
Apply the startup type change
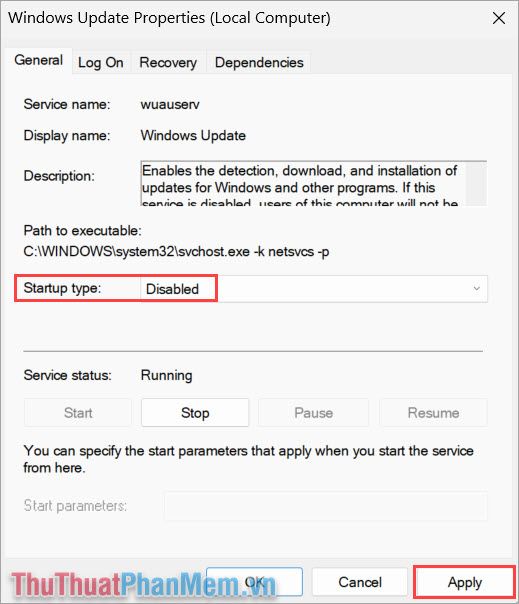[x=465, y=582]
